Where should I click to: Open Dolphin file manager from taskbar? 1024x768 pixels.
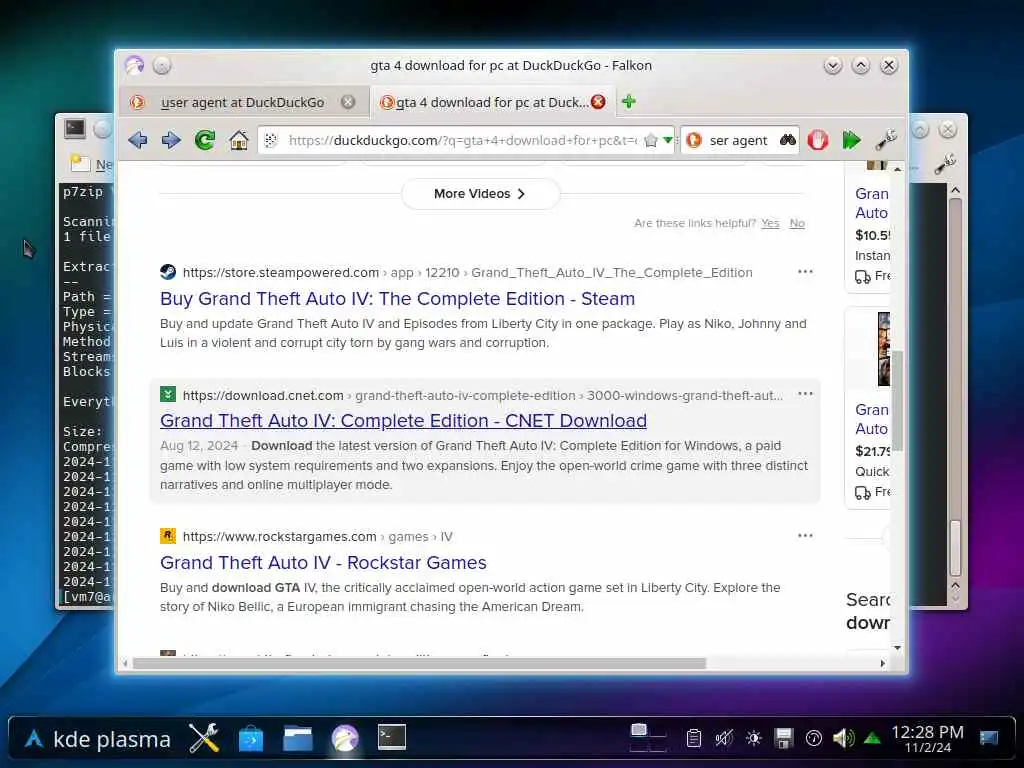[x=298, y=739]
